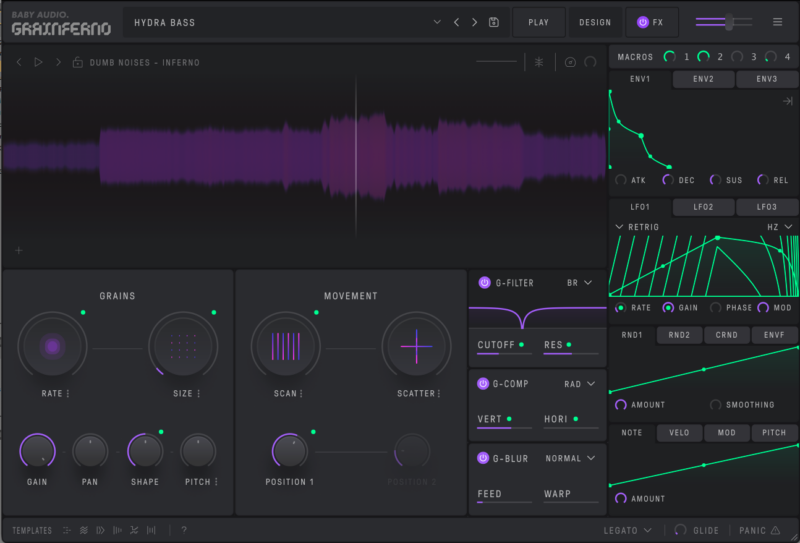The height and width of the screenshot is (543, 800).
Task: Open the G-FILTER type BR dropdown
Action: click(580, 283)
